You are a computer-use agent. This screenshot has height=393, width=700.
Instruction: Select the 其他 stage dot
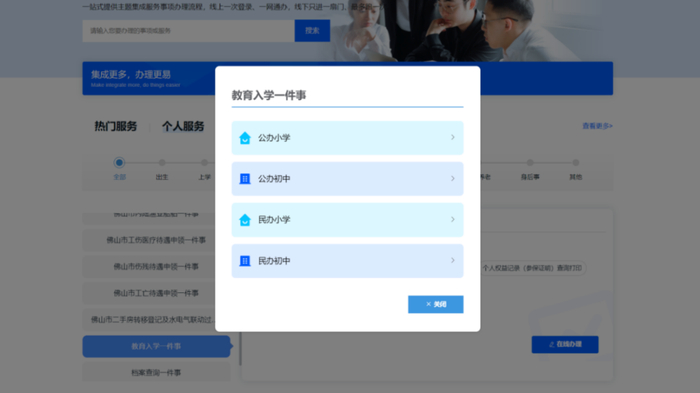(575, 163)
